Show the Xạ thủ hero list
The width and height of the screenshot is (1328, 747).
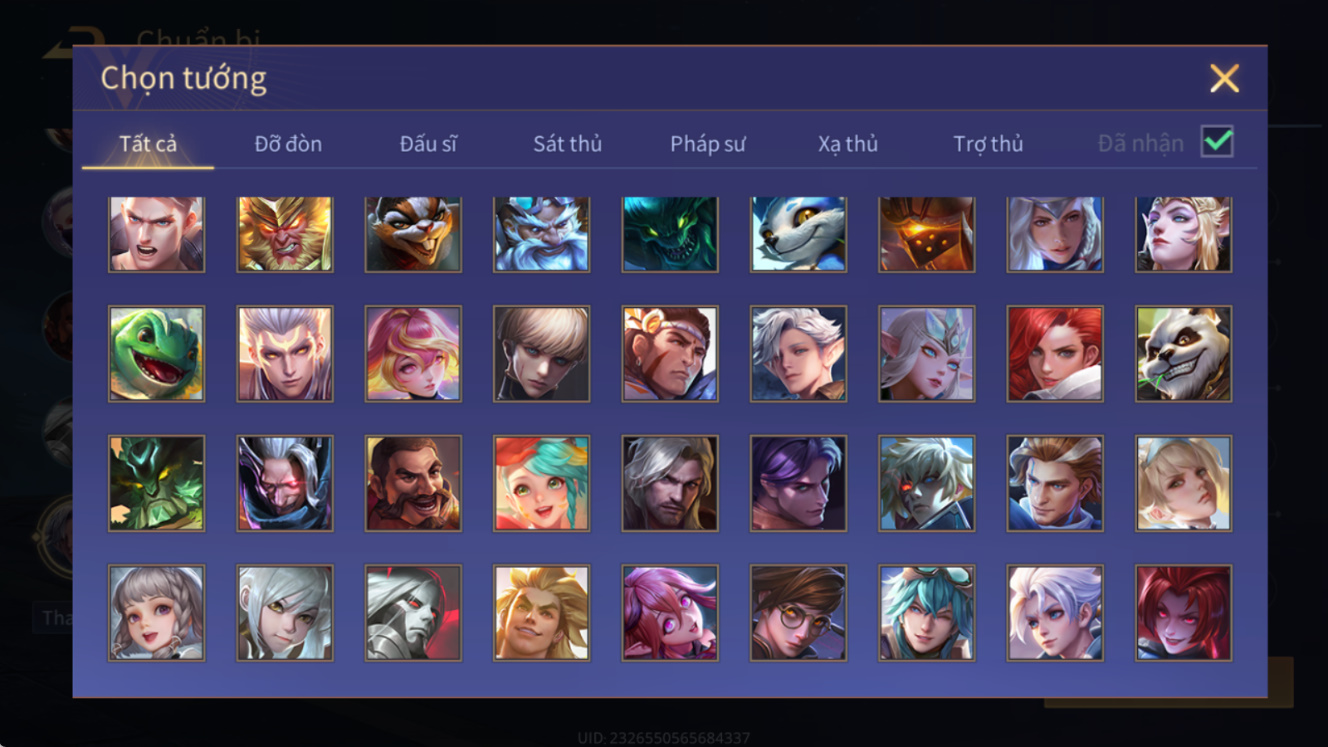tap(848, 144)
